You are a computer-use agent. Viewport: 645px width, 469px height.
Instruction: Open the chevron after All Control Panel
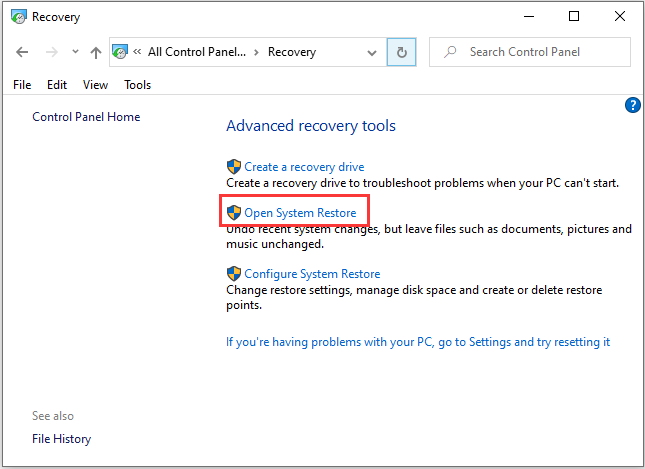(x=256, y=52)
